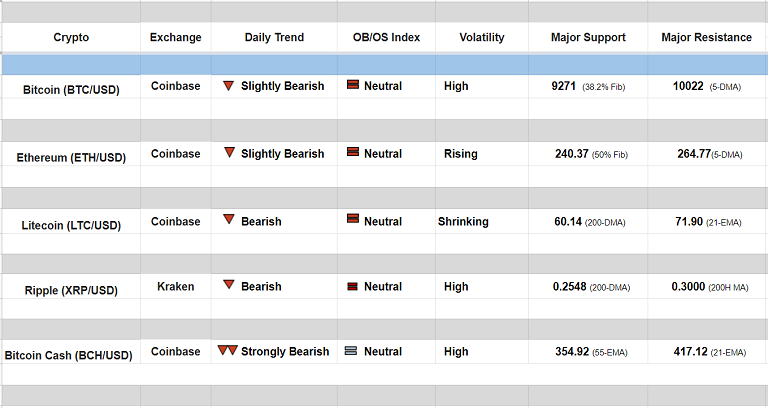Click the Bitcoin (BTC/USD) row label
The width and height of the screenshot is (768, 408).
coord(71,90)
